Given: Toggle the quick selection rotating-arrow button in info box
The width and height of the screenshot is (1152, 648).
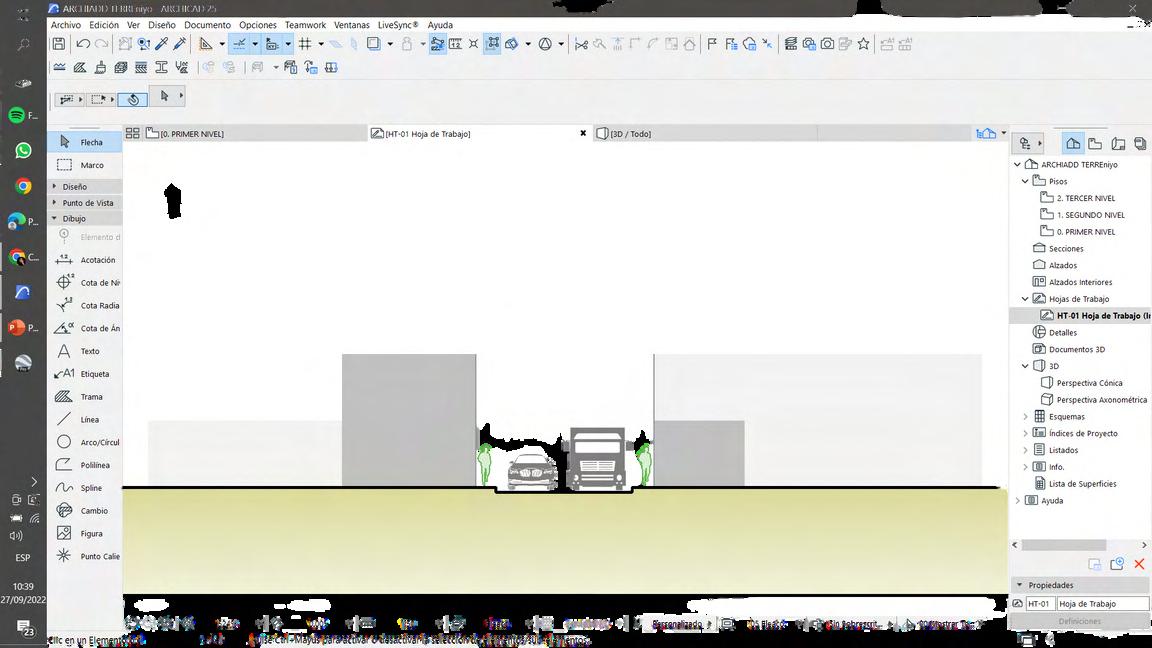Looking at the screenshot, I should click(x=133, y=98).
